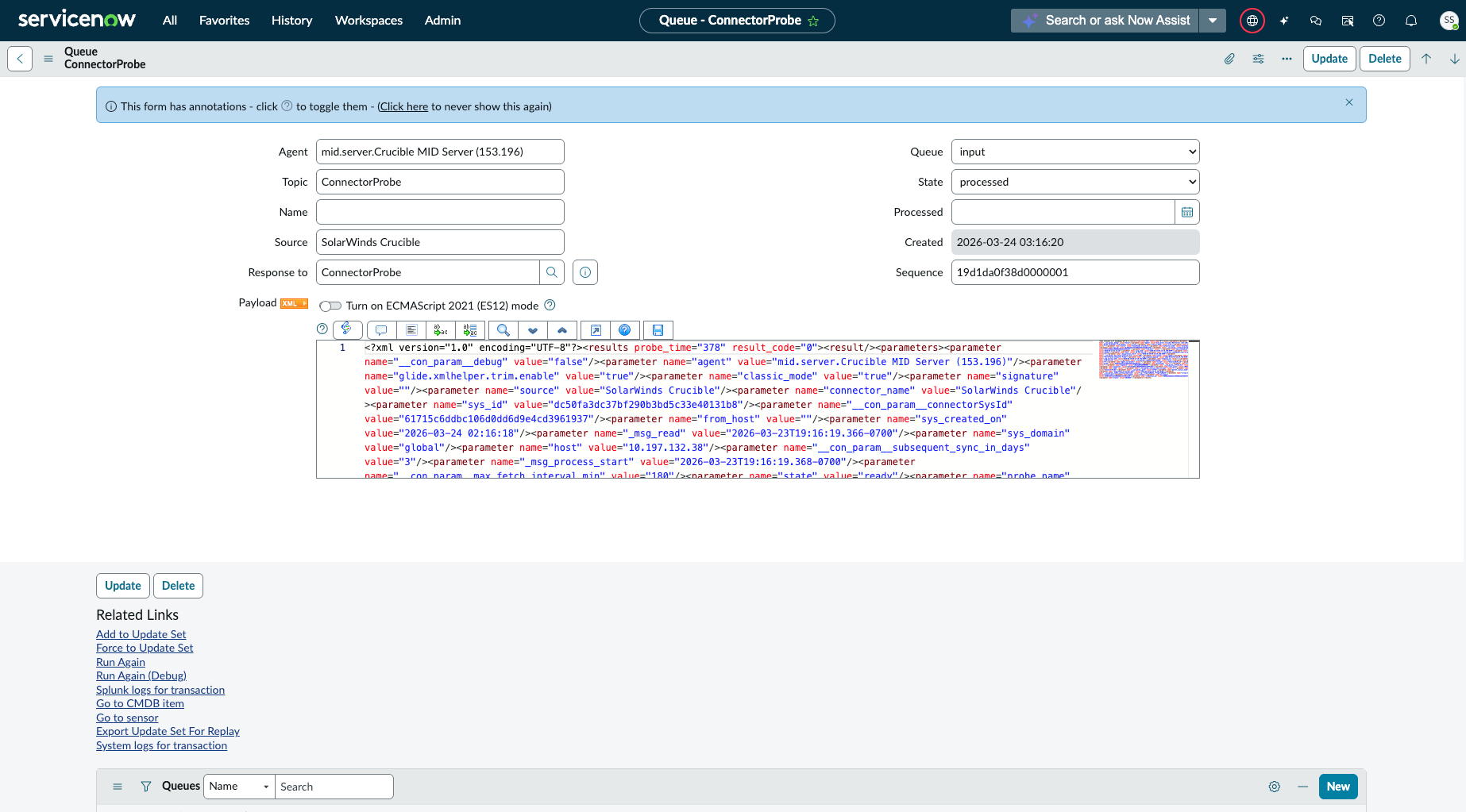Collapse the Queues related list
Screen dimensions: 1466x812
tap(1303, 787)
